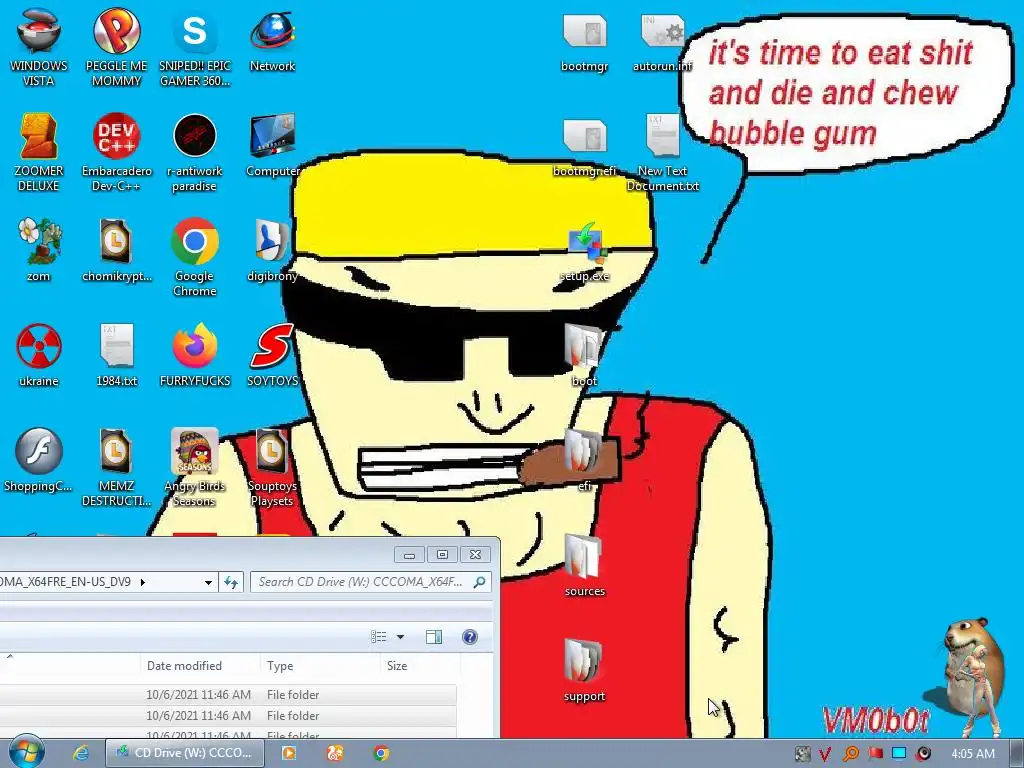Launch FURRYFUCKS Firefox shortcut
Image resolution: width=1024 pixels, height=768 pixels.
pos(195,355)
